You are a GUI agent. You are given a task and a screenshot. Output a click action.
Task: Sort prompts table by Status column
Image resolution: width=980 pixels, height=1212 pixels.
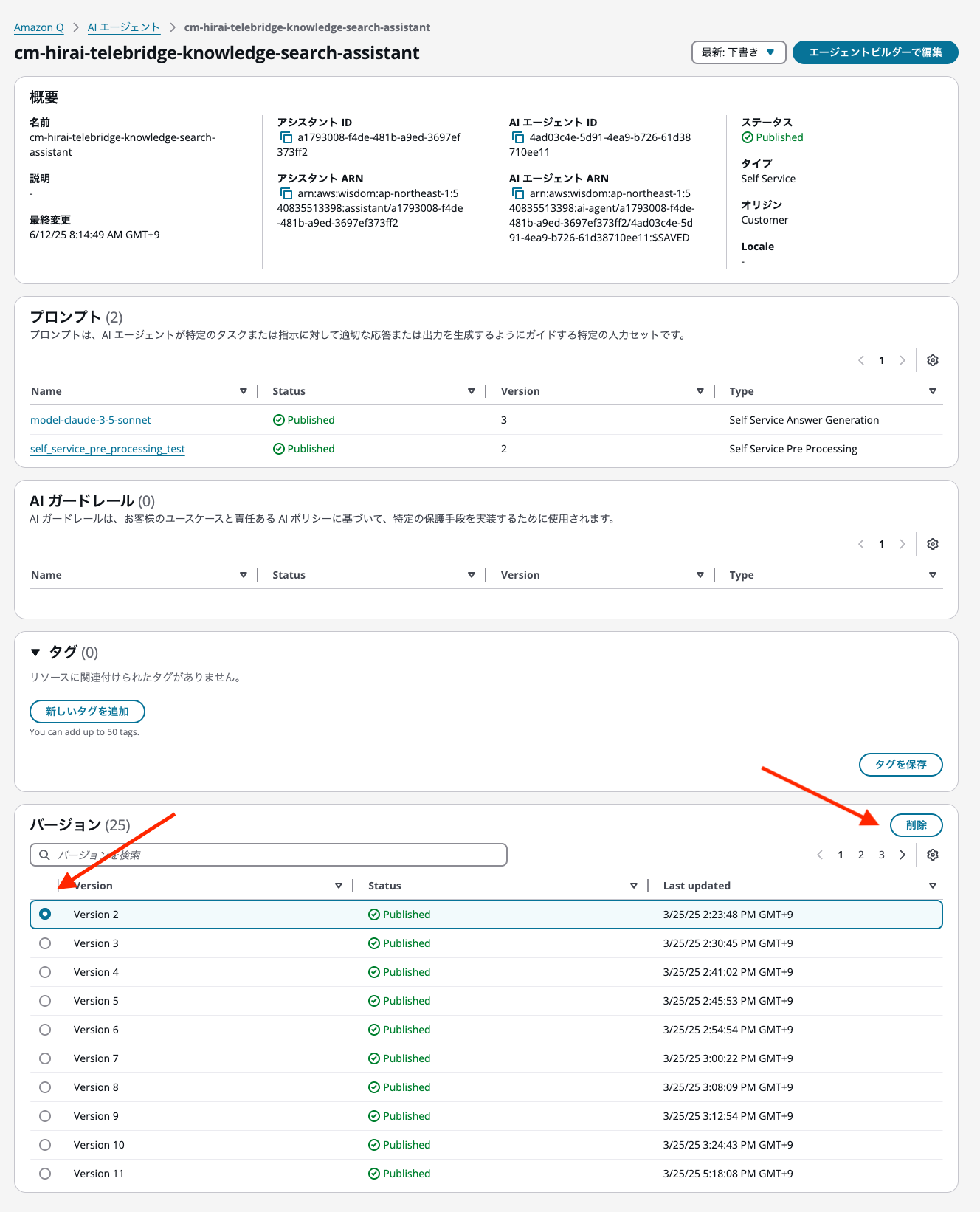click(472, 391)
